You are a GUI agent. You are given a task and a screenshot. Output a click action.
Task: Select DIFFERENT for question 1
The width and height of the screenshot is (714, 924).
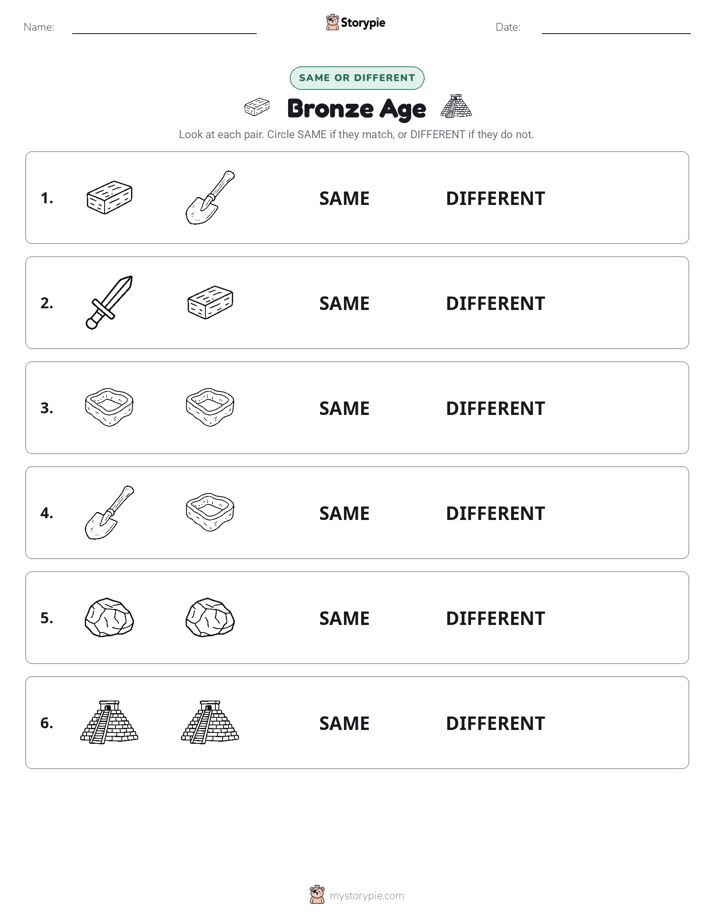(495, 199)
